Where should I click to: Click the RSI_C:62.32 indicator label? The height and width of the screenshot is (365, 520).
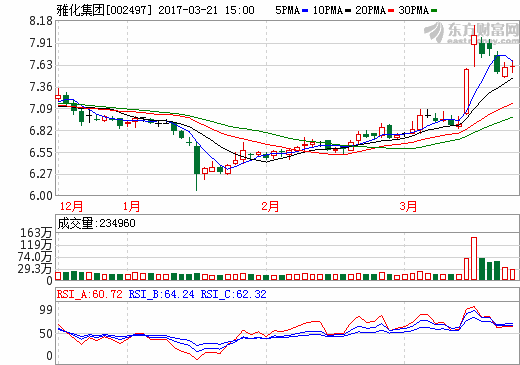[x=233, y=294]
